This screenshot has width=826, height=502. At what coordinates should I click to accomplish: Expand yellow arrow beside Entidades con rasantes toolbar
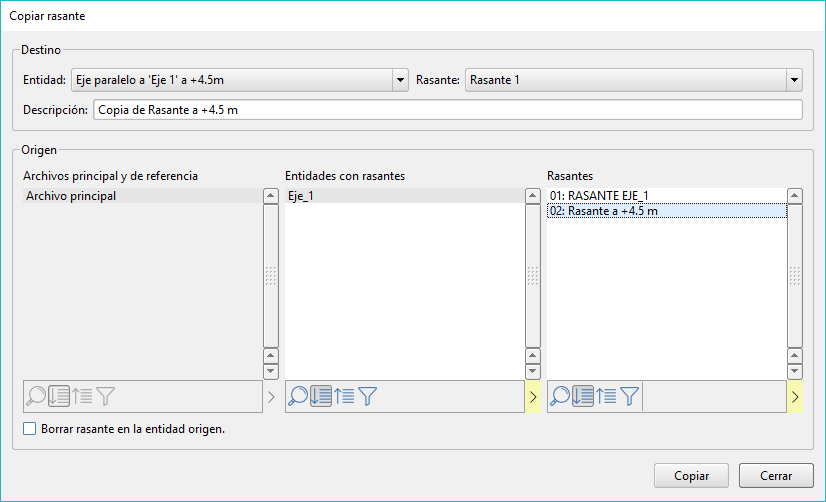[x=532, y=397]
